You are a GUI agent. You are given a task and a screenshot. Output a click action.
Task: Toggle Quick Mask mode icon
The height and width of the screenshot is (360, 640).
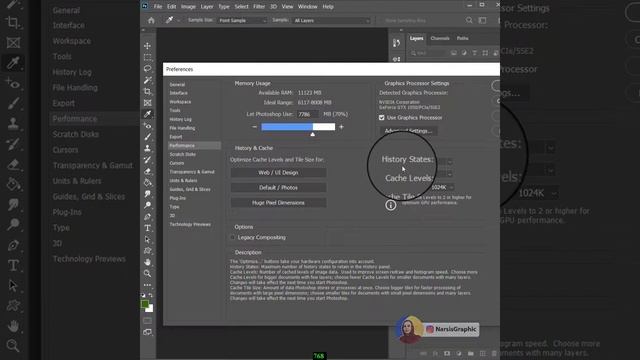[147, 321]
